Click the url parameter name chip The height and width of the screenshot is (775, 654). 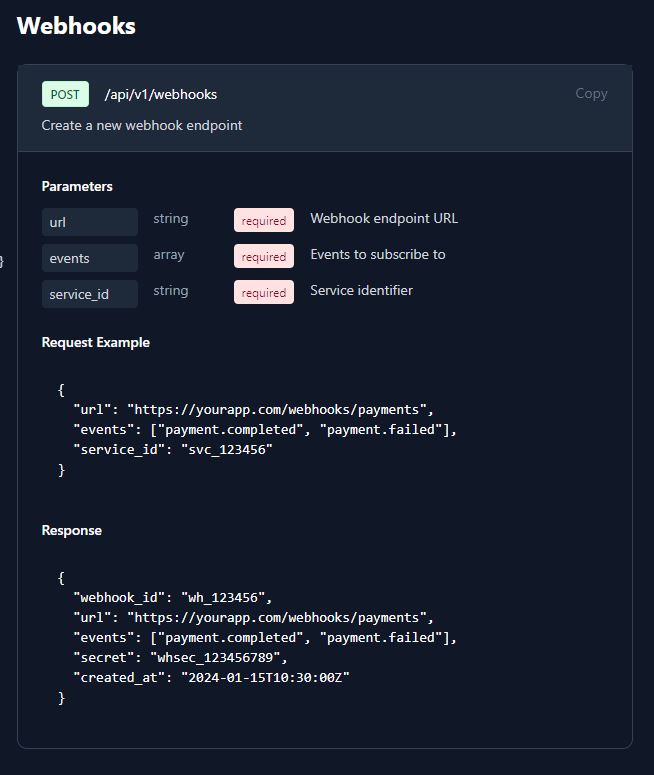tap(89, 222)
